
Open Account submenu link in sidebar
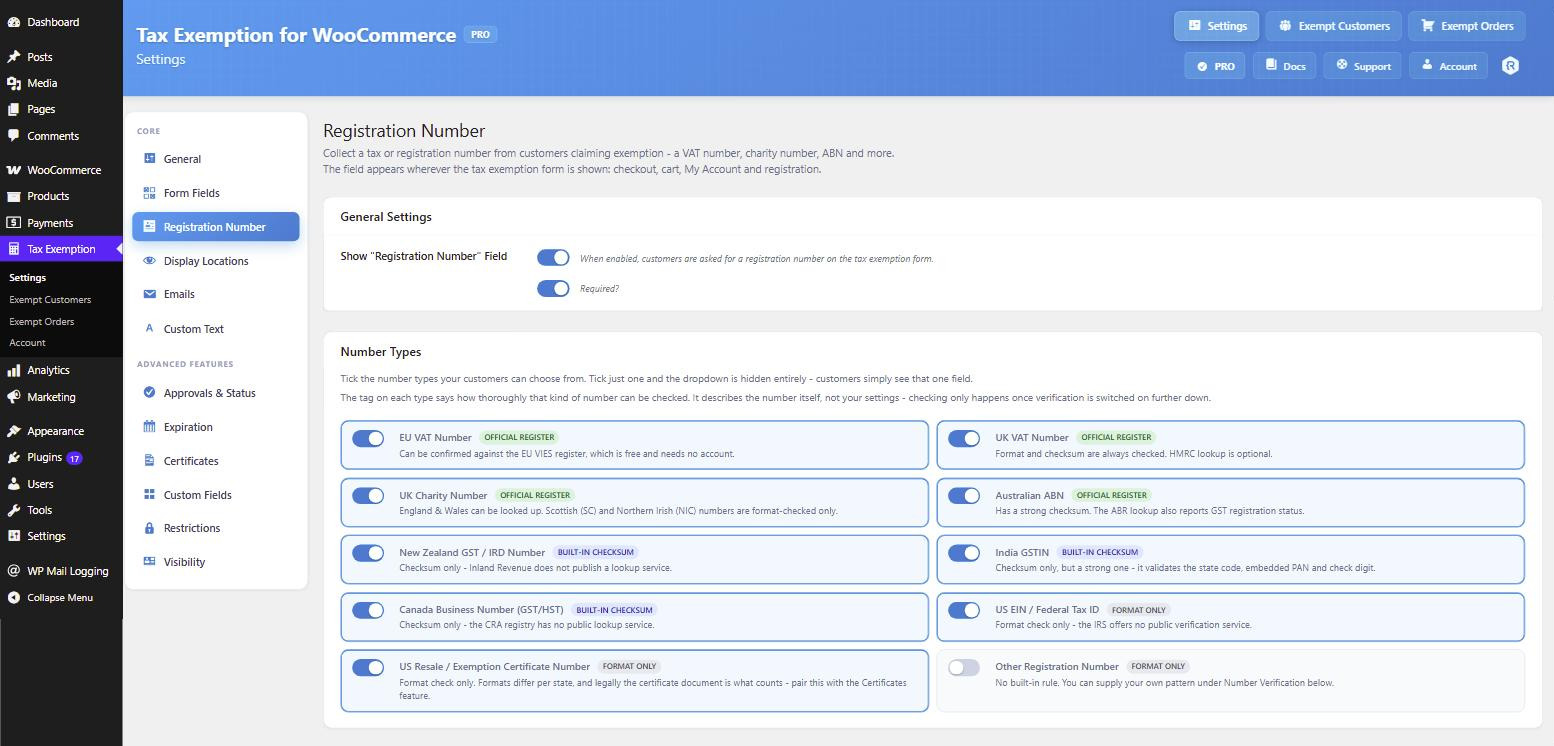tap(27, 343)
